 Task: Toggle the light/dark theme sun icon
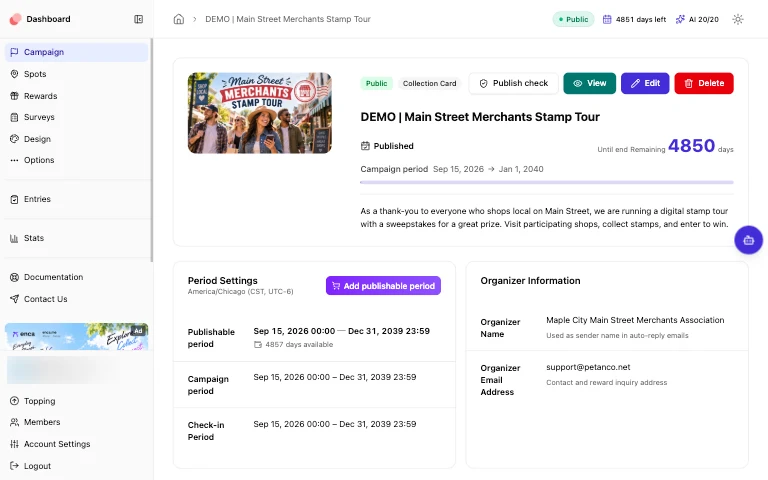tap(738, 19)
